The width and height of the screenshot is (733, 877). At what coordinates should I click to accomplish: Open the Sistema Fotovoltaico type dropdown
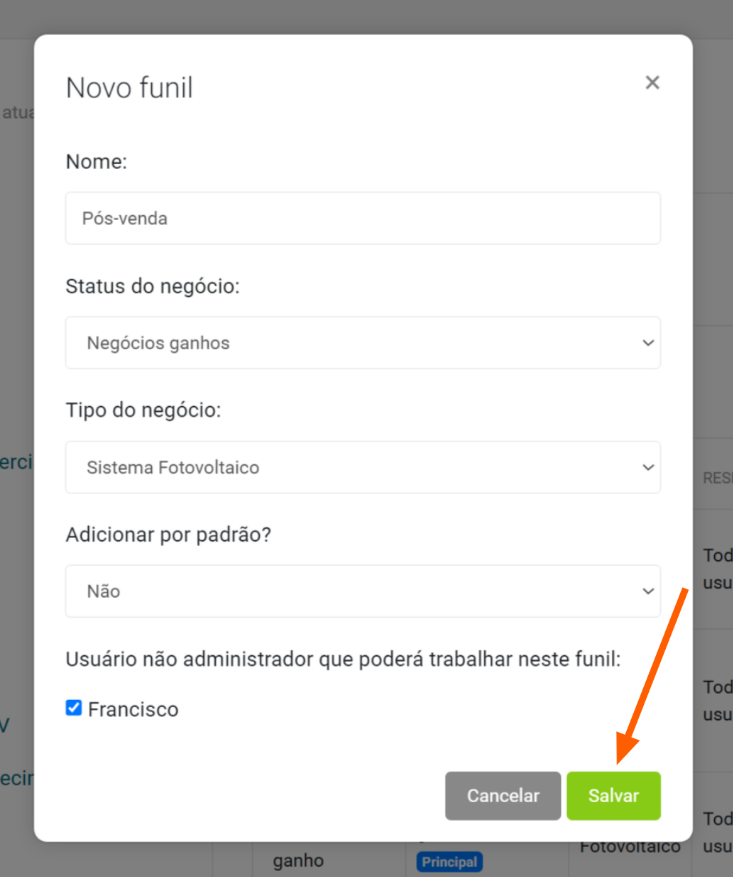click(363, 468)
